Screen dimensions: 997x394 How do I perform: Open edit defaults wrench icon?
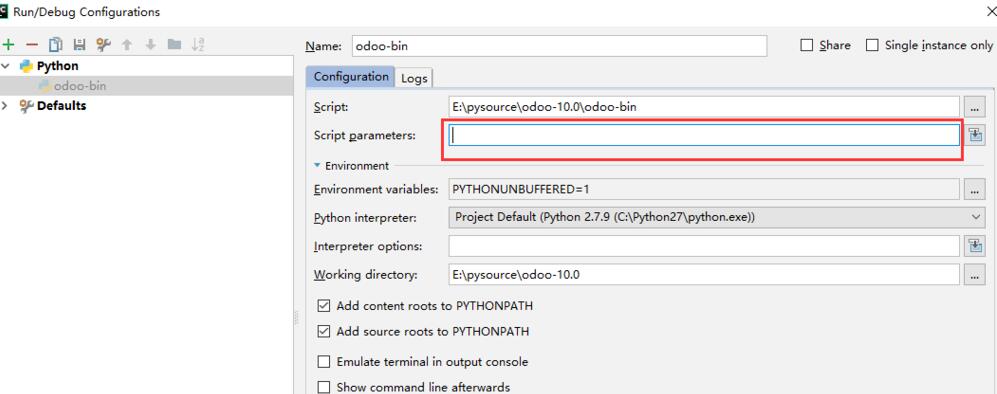[103, 44]
